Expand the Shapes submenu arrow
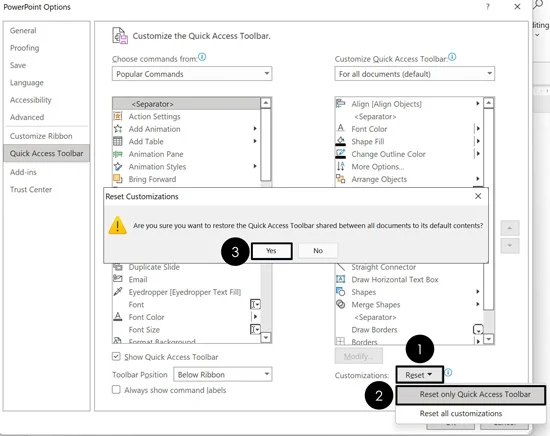This screenshot has height=436, width=550. coord(477,291)
